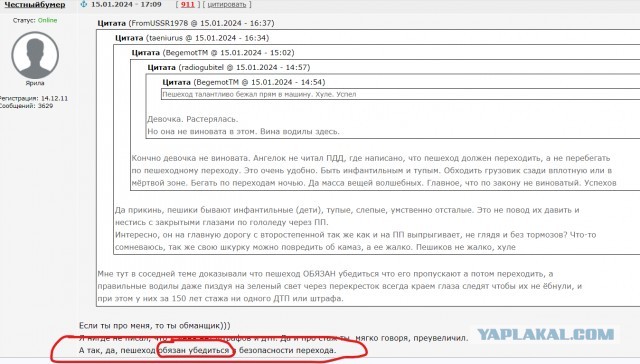Image resolution: width=640 pixels, height=364 pixels.
Task: Click the innermost quote 'Пешеход талантливо бежал'
Action: point(259,94)
